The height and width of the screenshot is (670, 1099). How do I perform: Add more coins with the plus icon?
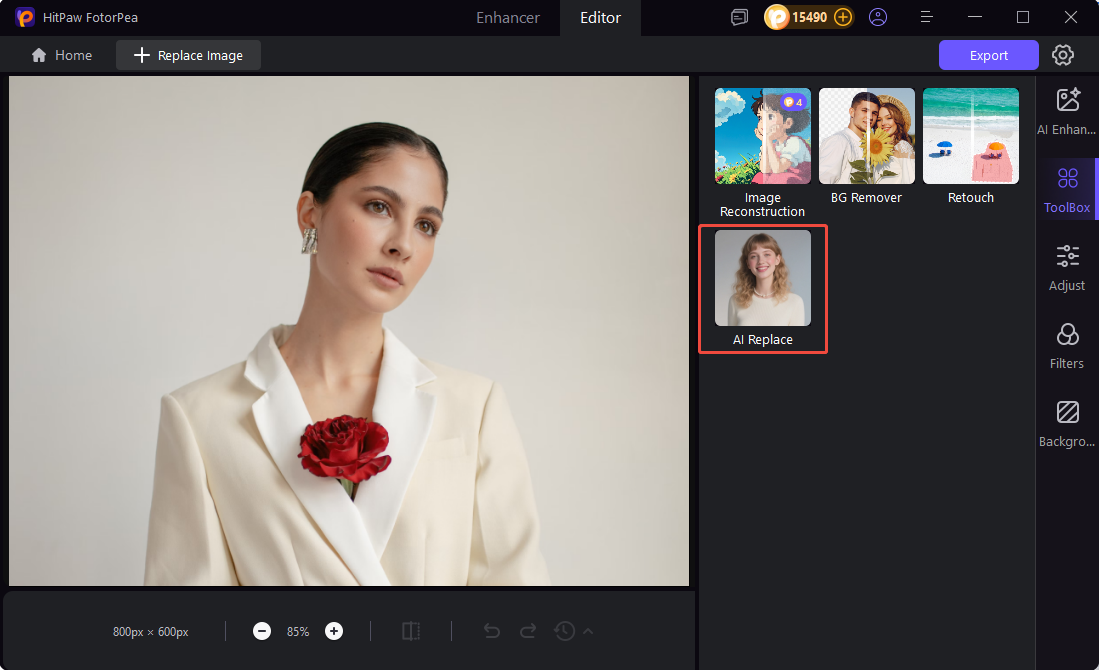[x=843, y=17]
